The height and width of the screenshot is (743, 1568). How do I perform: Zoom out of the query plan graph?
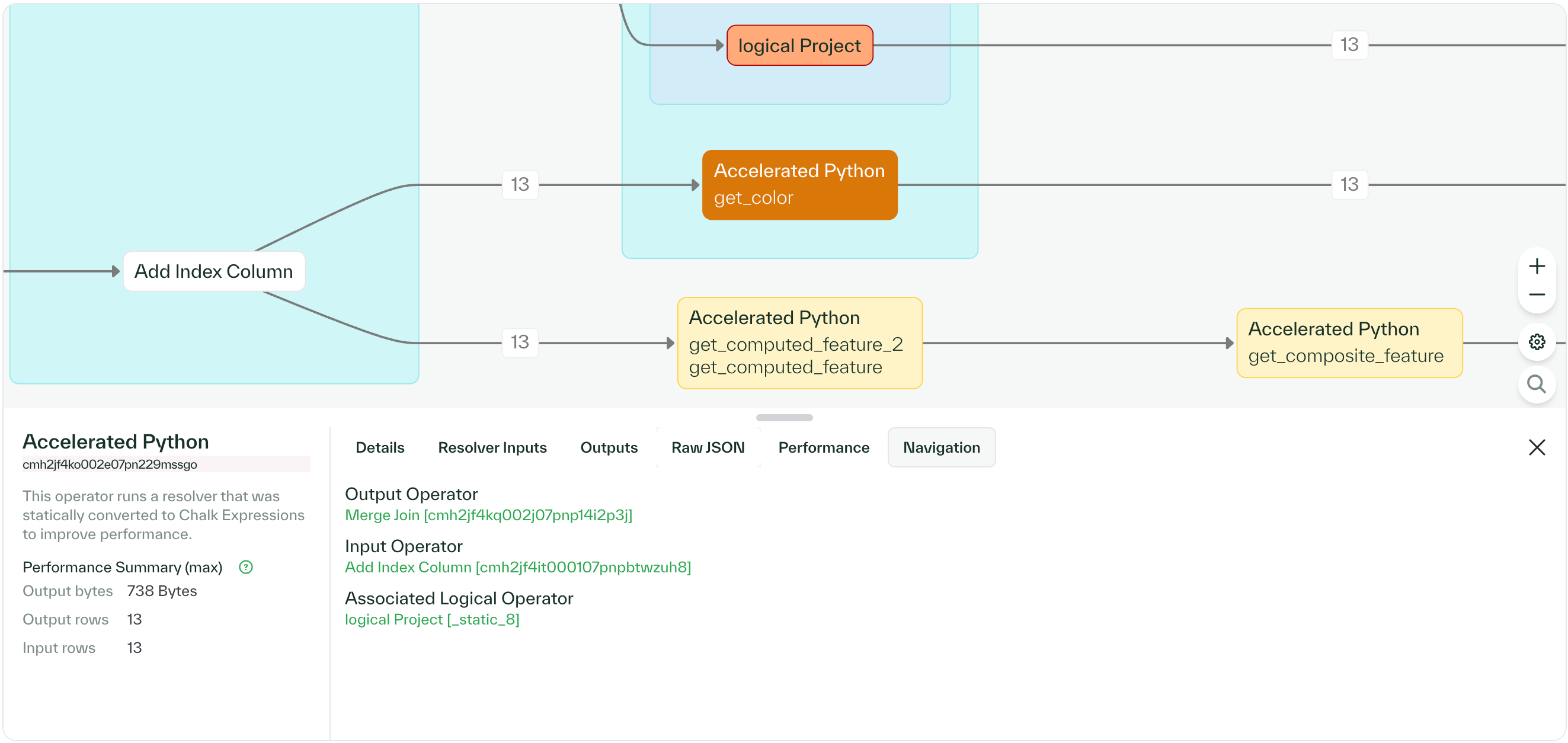pyautogui.click(x=1538, y=294)
